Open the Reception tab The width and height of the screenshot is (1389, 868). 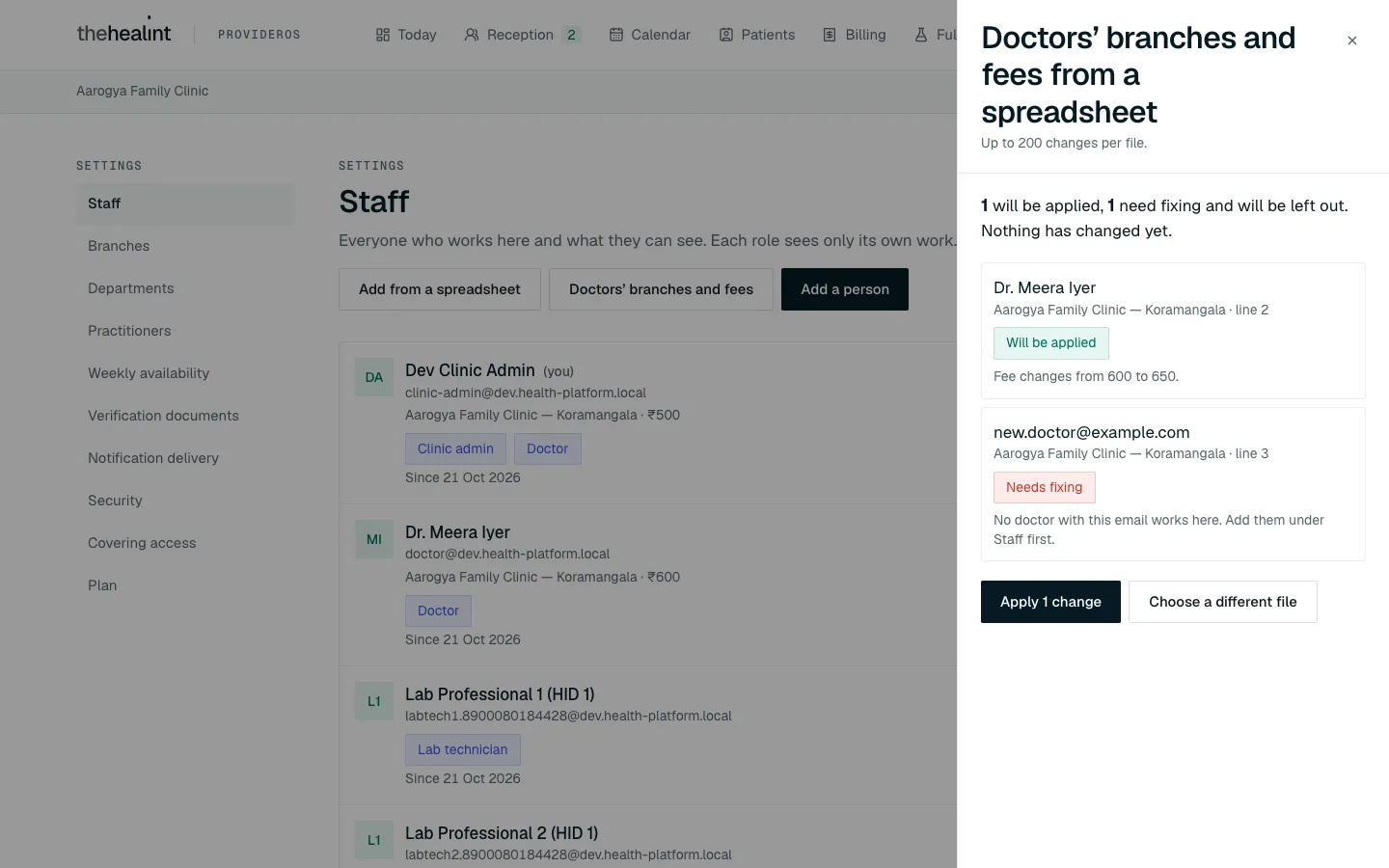[521, 35]
